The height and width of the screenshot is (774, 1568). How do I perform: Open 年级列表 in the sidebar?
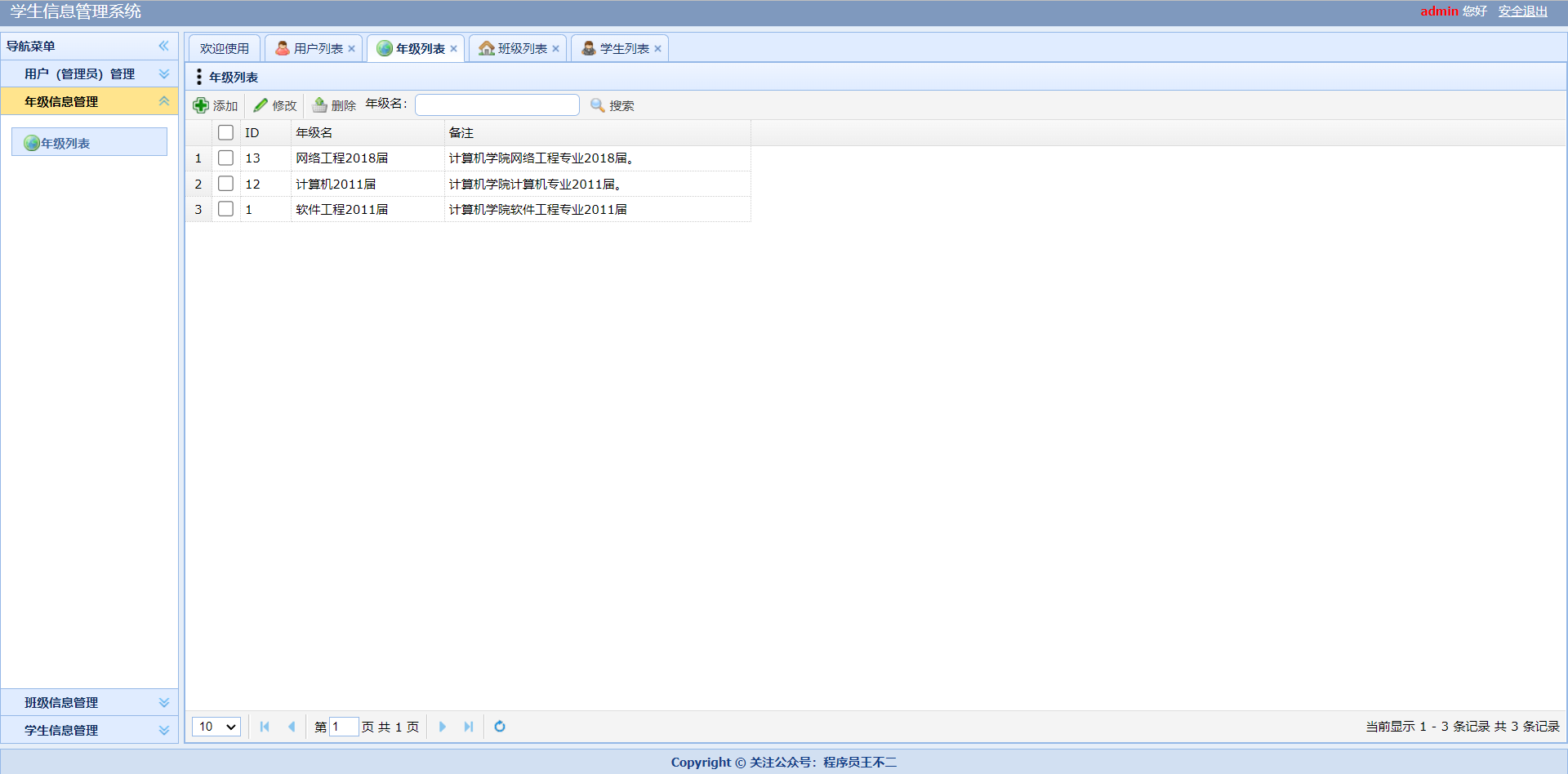coord(89,142)
